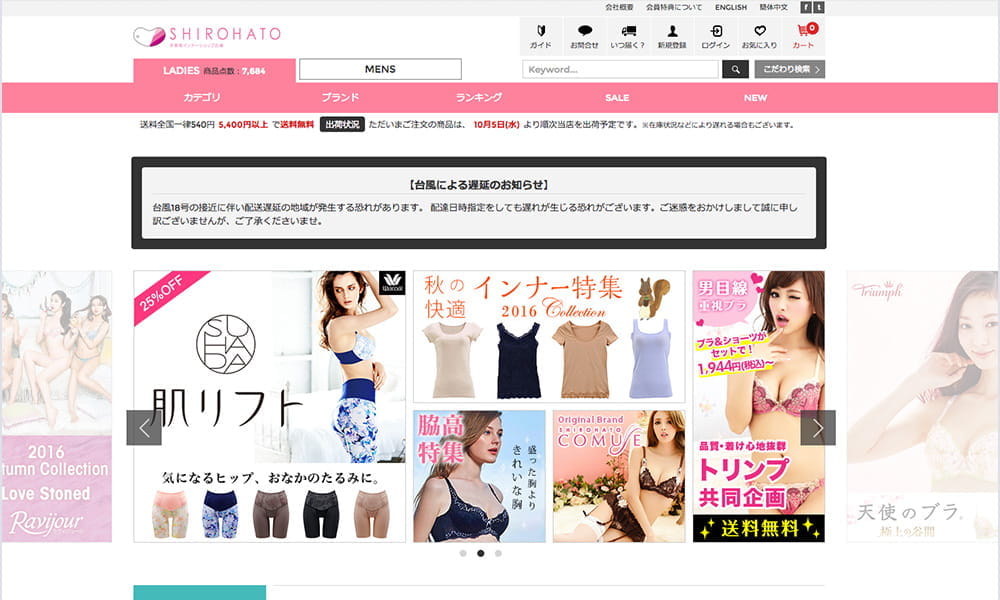Image resolution: width=1000 pixels, height=600 pixels.
Task: Switch to the MENS tab
Action: (380, 69)
